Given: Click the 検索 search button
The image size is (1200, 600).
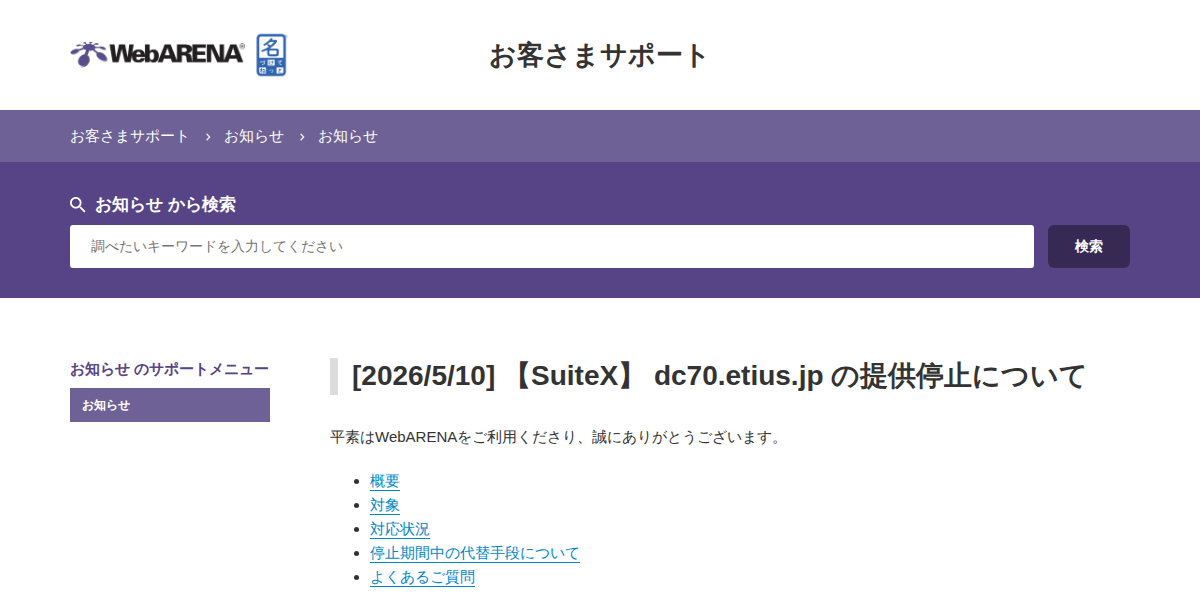Looking at the screenshot, I should pyautogui.click(x=1089, y=246).
